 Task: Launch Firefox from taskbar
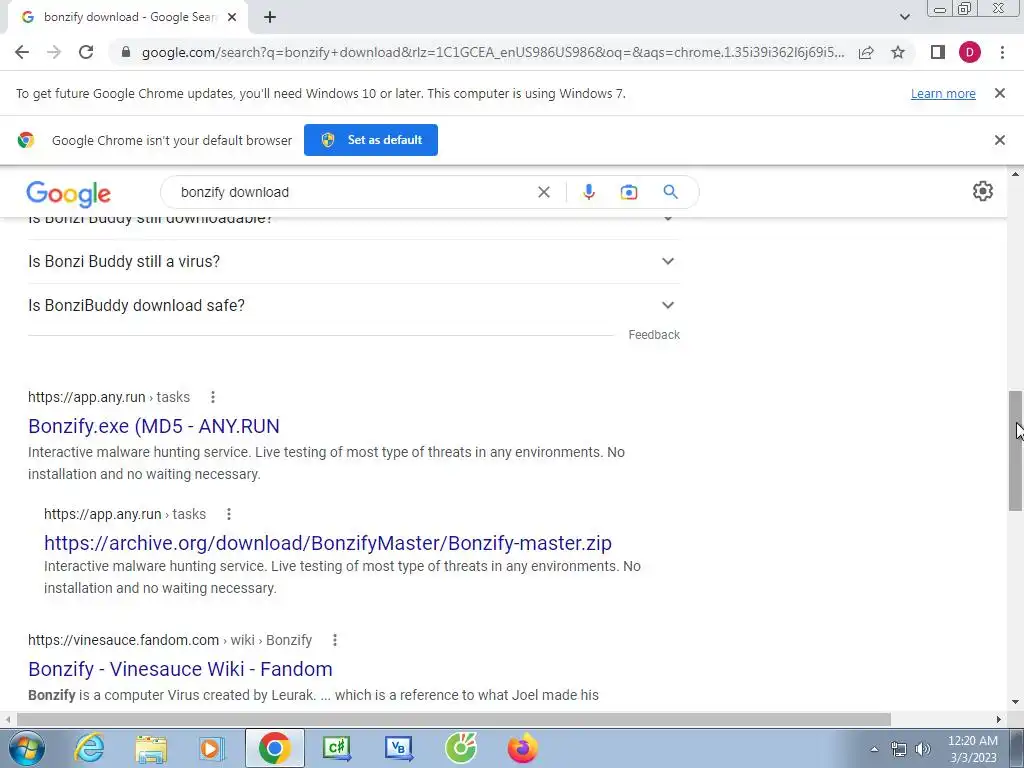coord(522,748)
